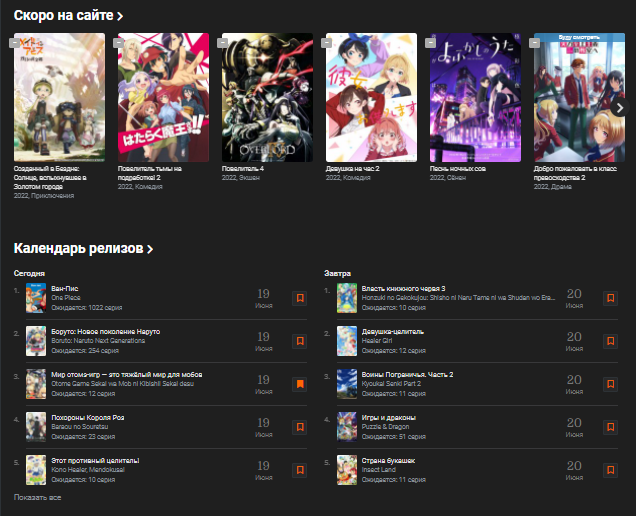Open Kono Healer, Mendokusai small thumbnail
The width and height of the screenshot is (636, 516).
36,470
